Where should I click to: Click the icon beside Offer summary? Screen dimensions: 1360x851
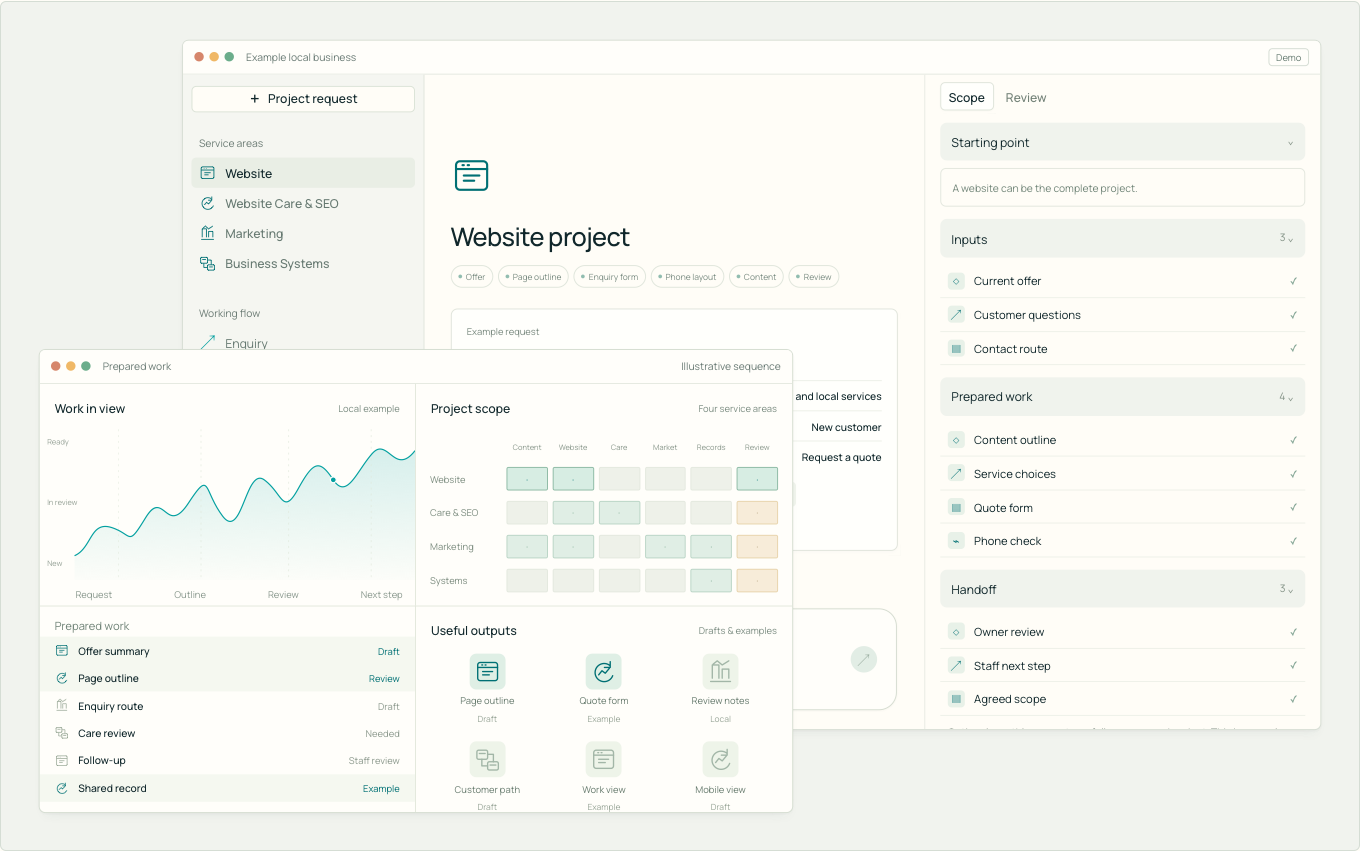point(62,651)
